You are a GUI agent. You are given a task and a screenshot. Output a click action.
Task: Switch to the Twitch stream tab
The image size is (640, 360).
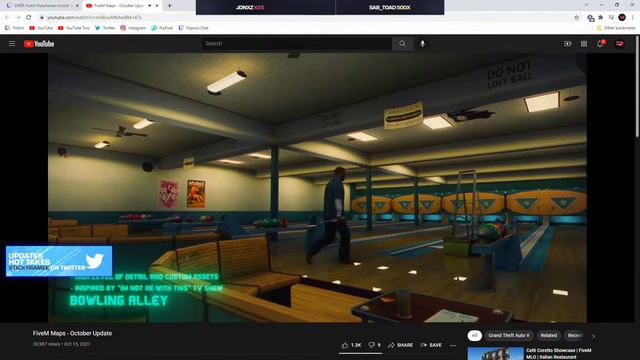click(40, 6)
